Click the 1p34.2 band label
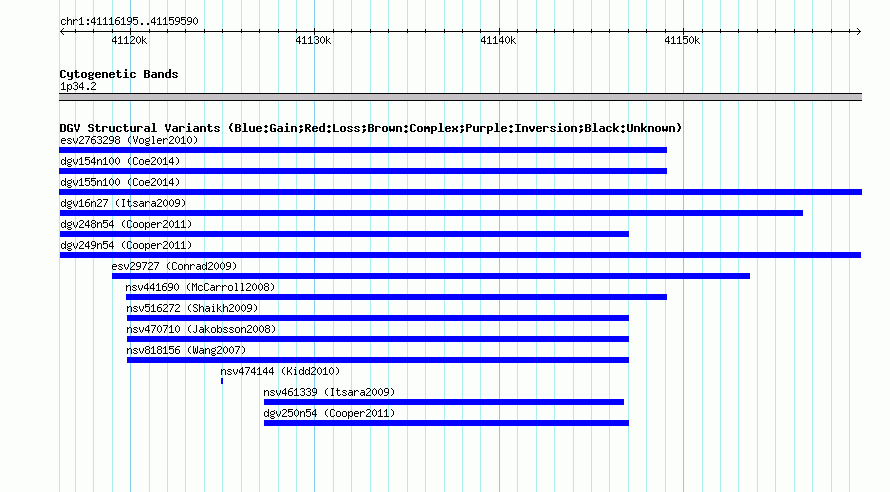 click(x=78, y=86)
